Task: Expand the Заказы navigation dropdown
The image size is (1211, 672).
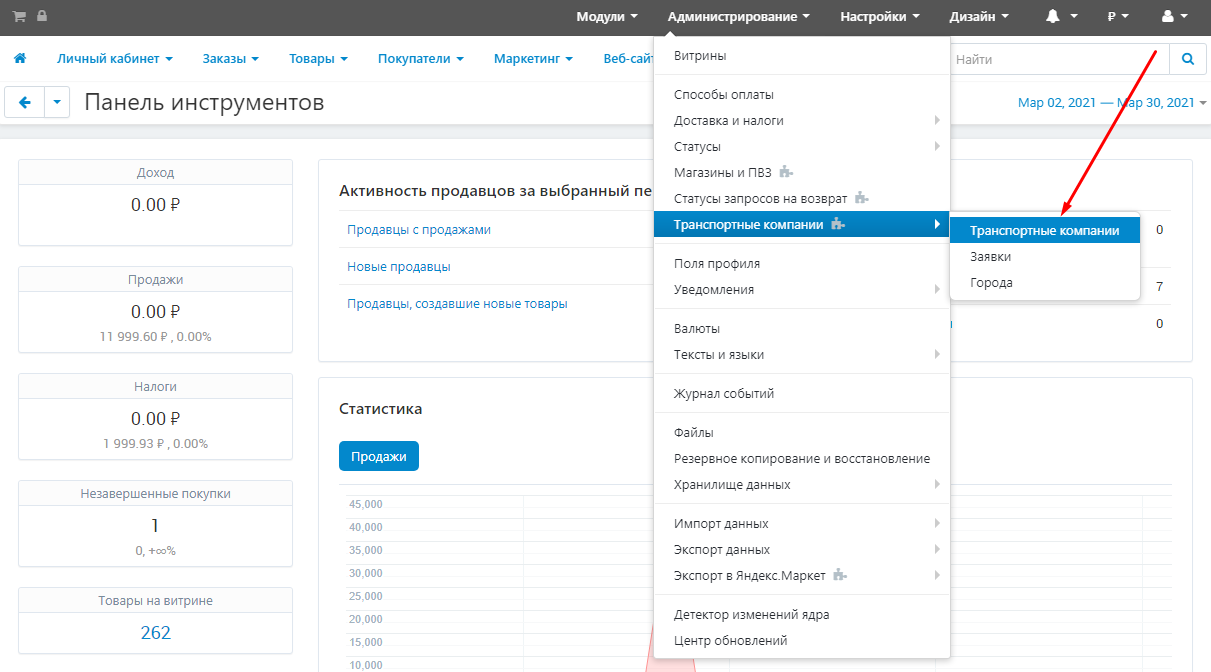Action: pos(230,59)
